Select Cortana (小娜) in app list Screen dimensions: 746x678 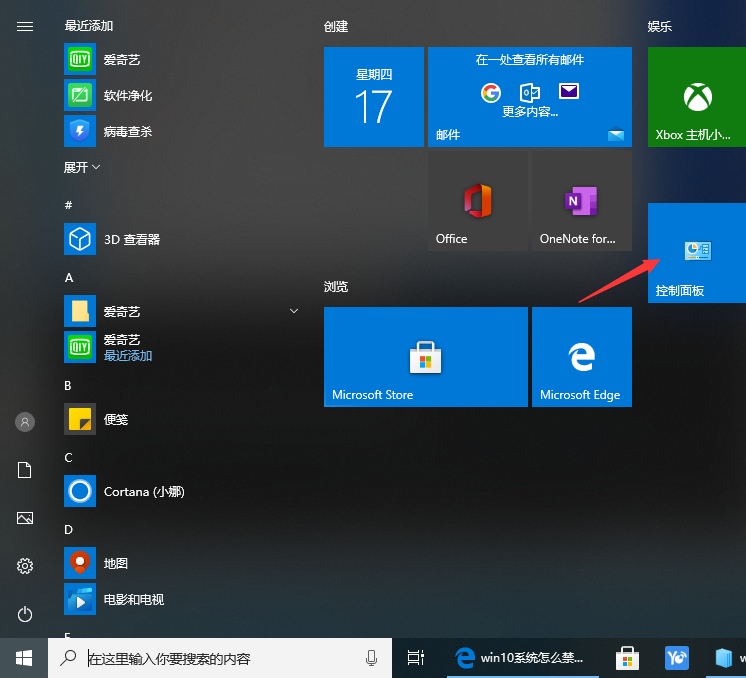click(x=144, y=492)
